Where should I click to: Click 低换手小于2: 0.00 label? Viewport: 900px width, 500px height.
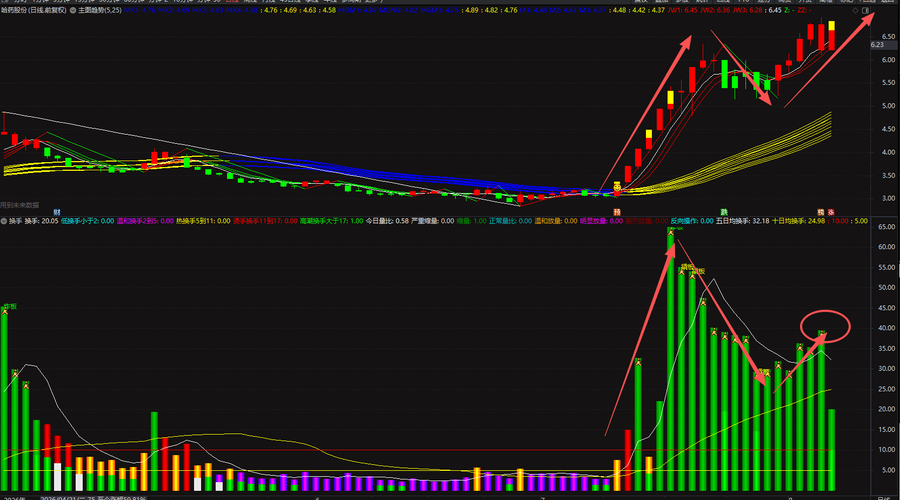click(87, 221)
